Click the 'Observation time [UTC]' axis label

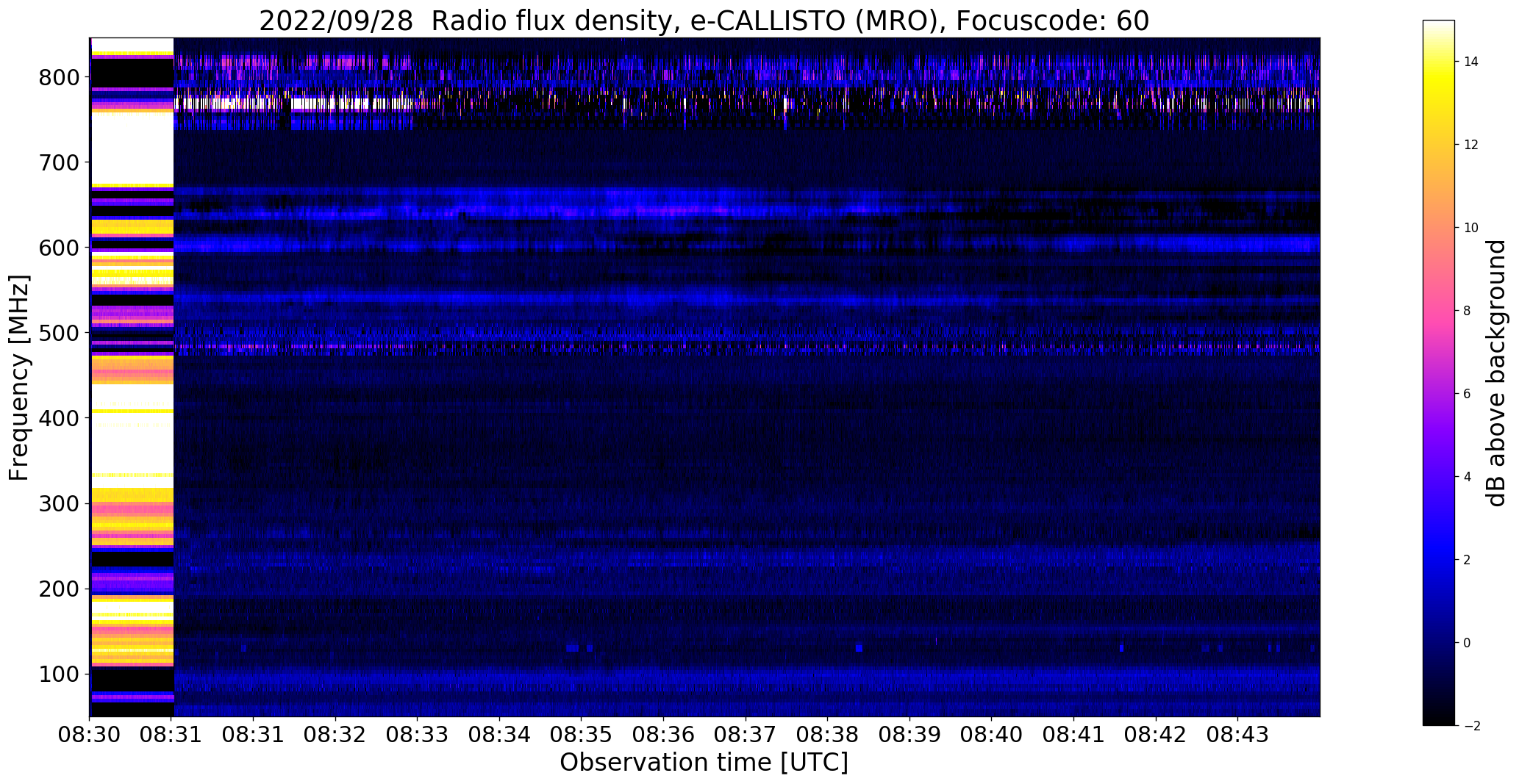click(x=704, y=762)
